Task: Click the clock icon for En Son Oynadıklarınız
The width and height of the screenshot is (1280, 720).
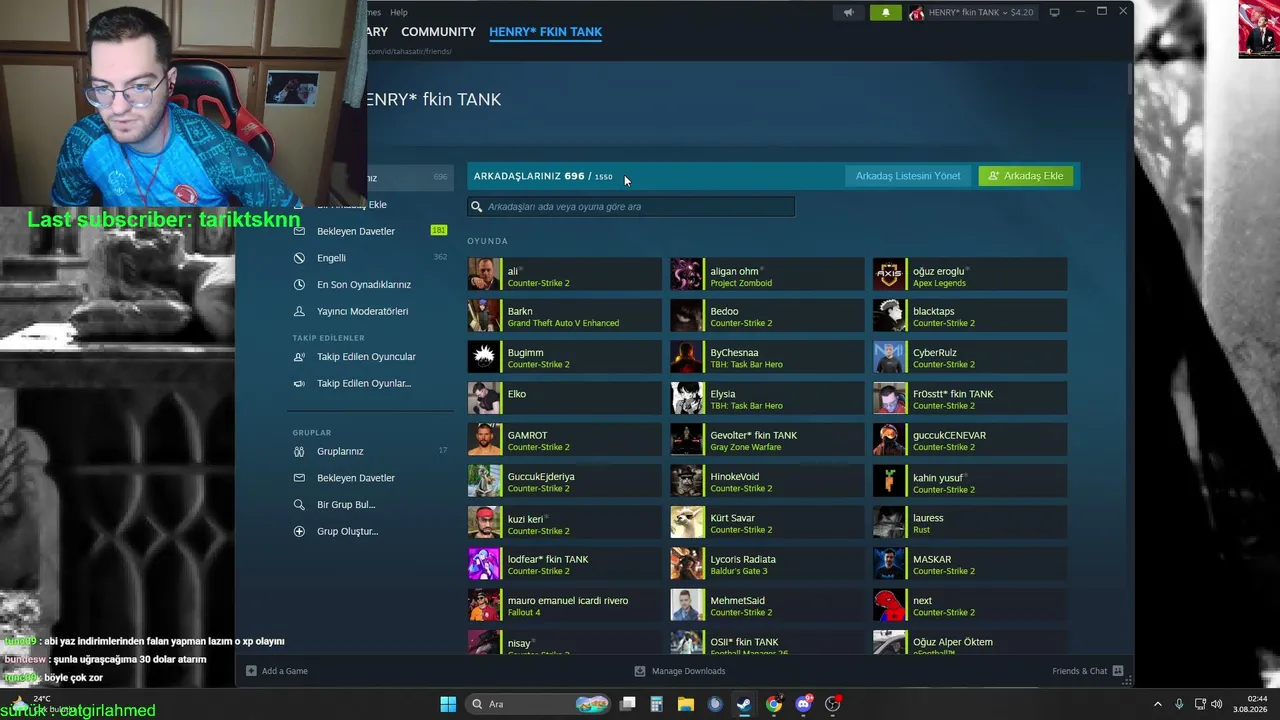Action: coord(299,285)
